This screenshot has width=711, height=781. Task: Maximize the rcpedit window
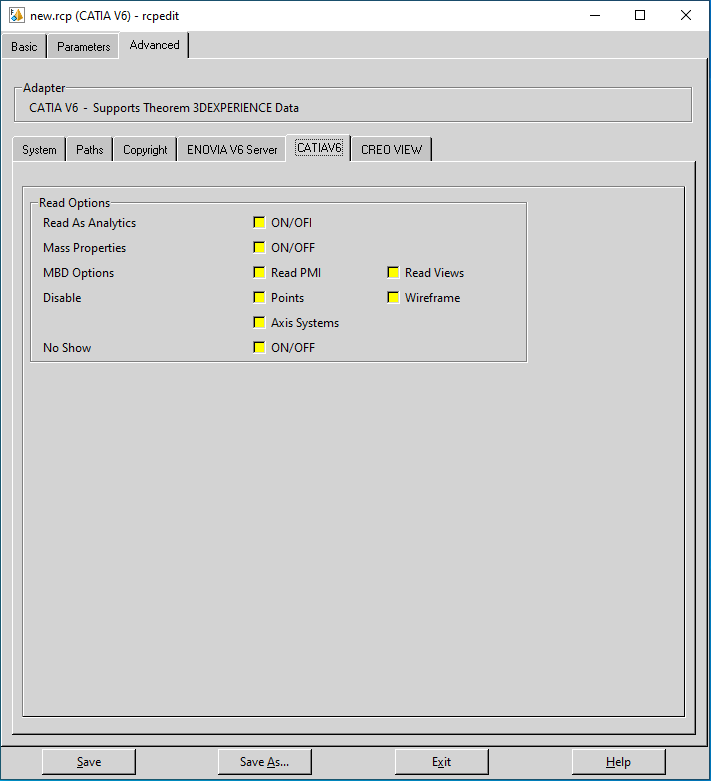[640, 15]
